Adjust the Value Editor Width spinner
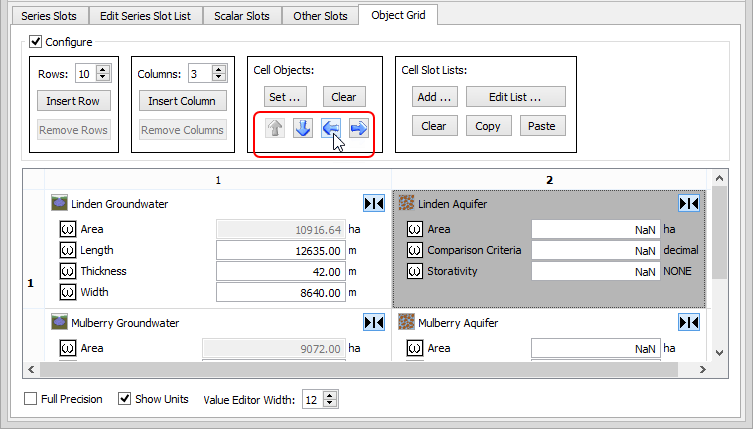Viewport: 753px width, 429px height. tap(330, 400)
